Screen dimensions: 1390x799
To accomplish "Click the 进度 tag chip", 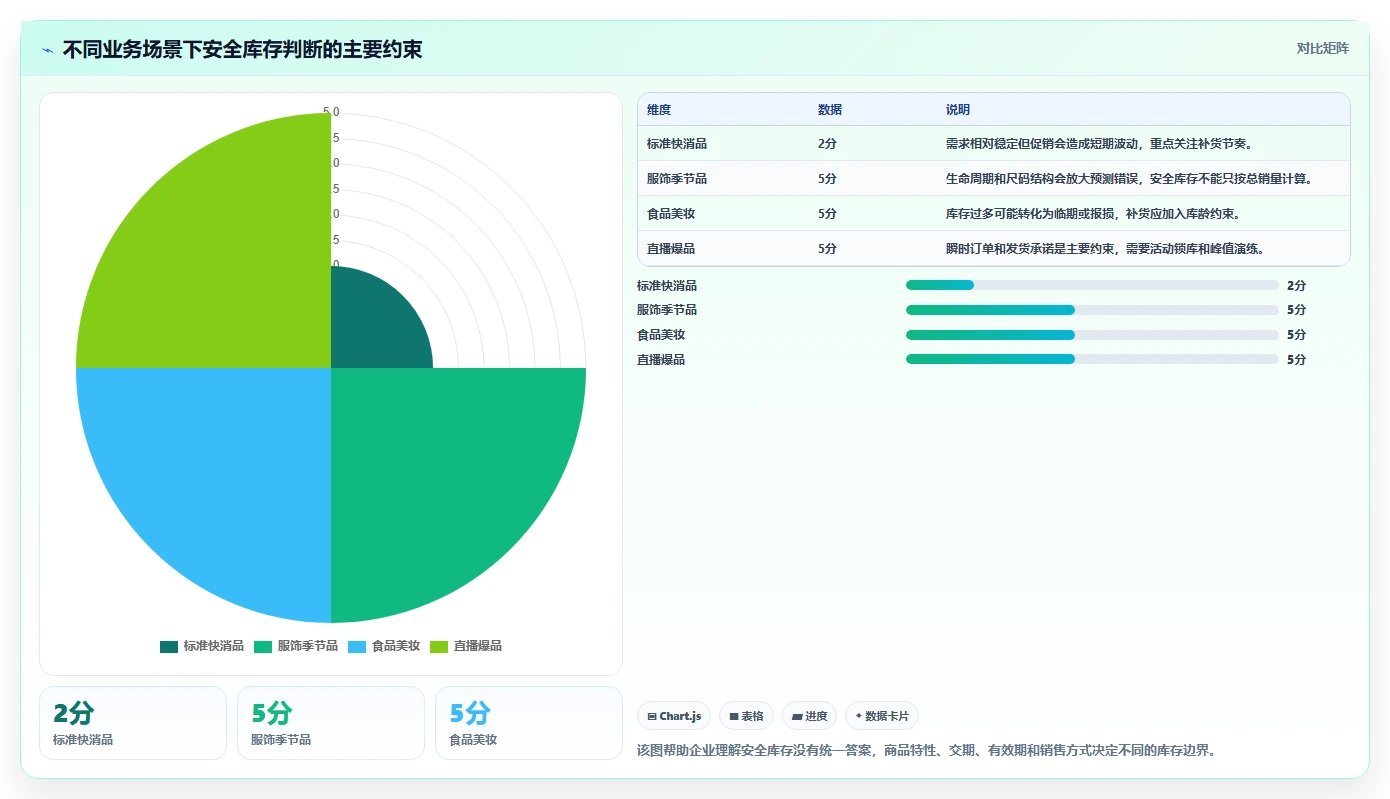I will [x=810, y=716].
